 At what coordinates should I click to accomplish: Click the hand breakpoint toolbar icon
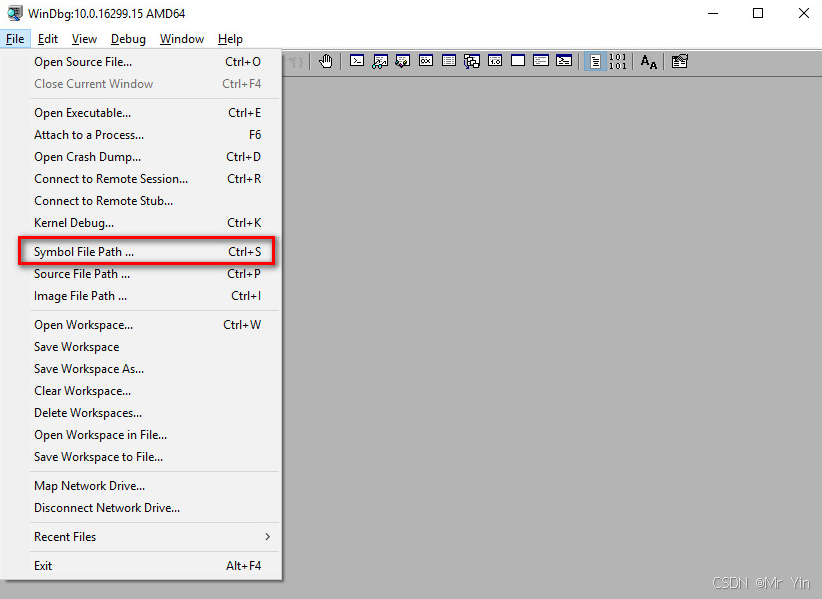pyautogui.click(x=326, y=61)
